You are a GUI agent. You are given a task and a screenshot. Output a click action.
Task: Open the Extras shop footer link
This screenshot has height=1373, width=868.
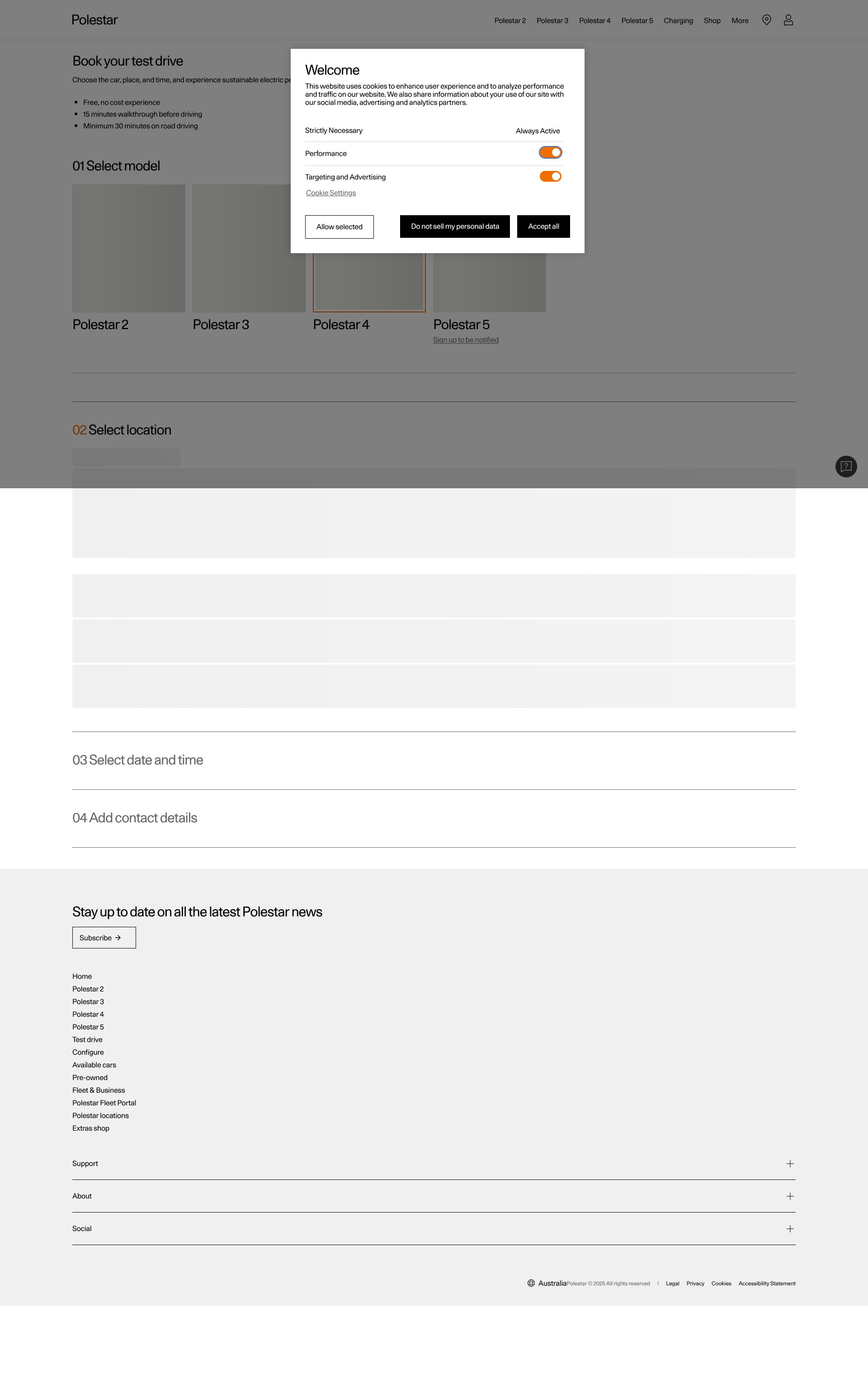(91, 1128)
